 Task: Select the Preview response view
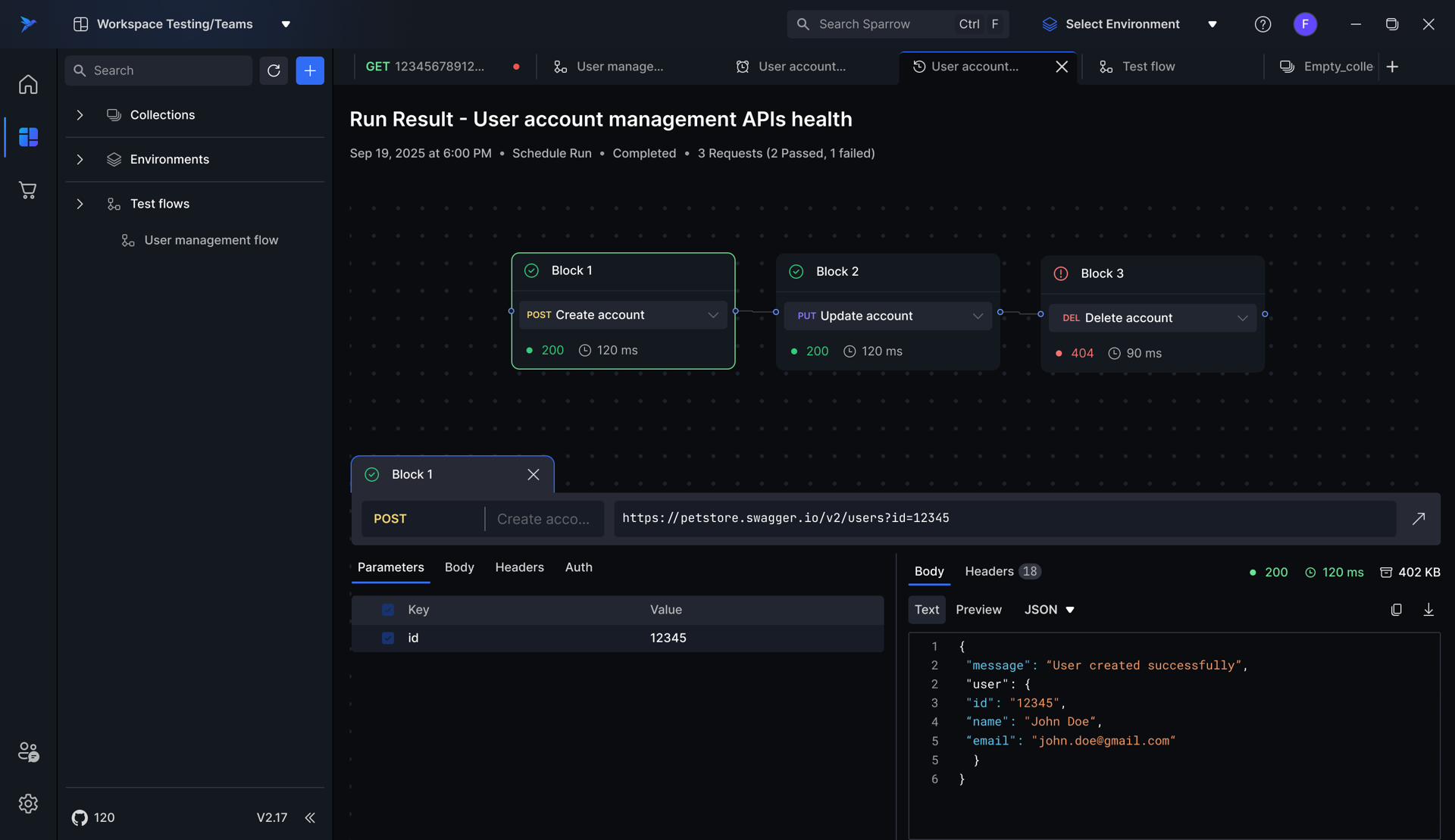pyautogui.click(x=978, y=610)
